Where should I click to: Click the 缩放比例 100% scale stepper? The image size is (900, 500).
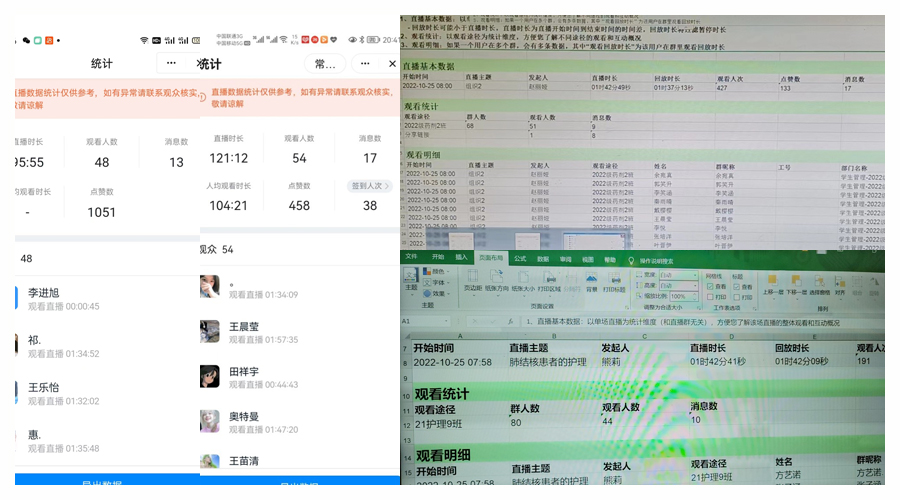(x=683, y=296)
